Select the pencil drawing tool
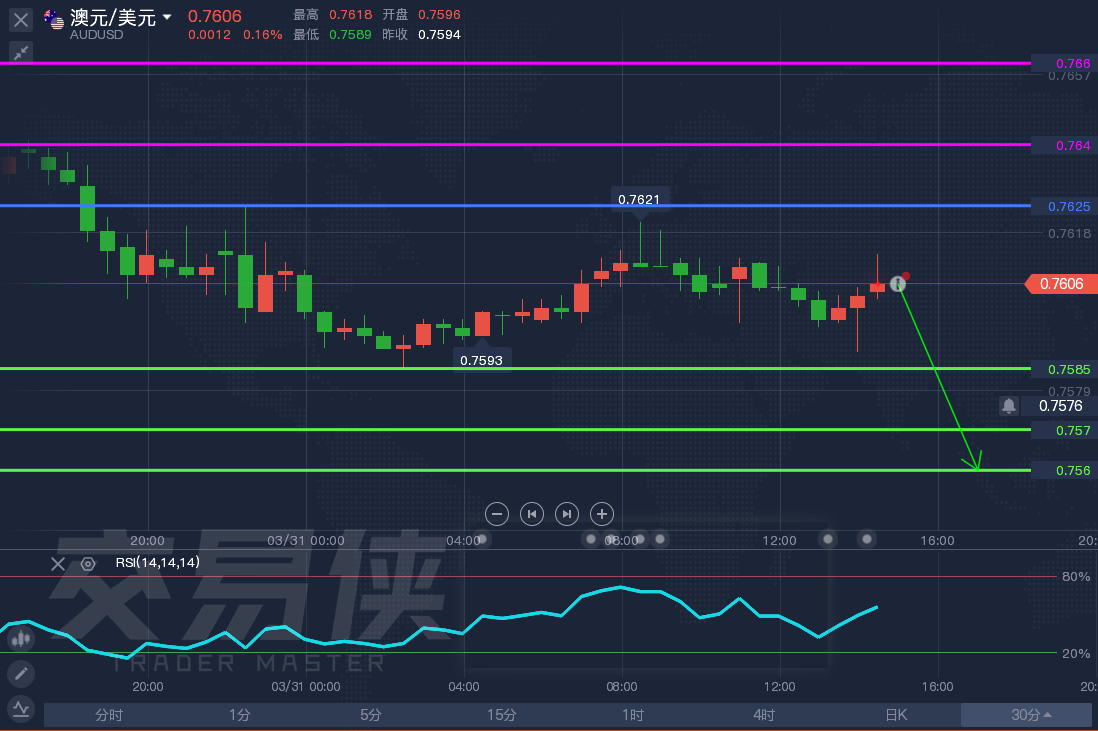1098x731 pixels. pyautogui.click(x=21, y=674)
